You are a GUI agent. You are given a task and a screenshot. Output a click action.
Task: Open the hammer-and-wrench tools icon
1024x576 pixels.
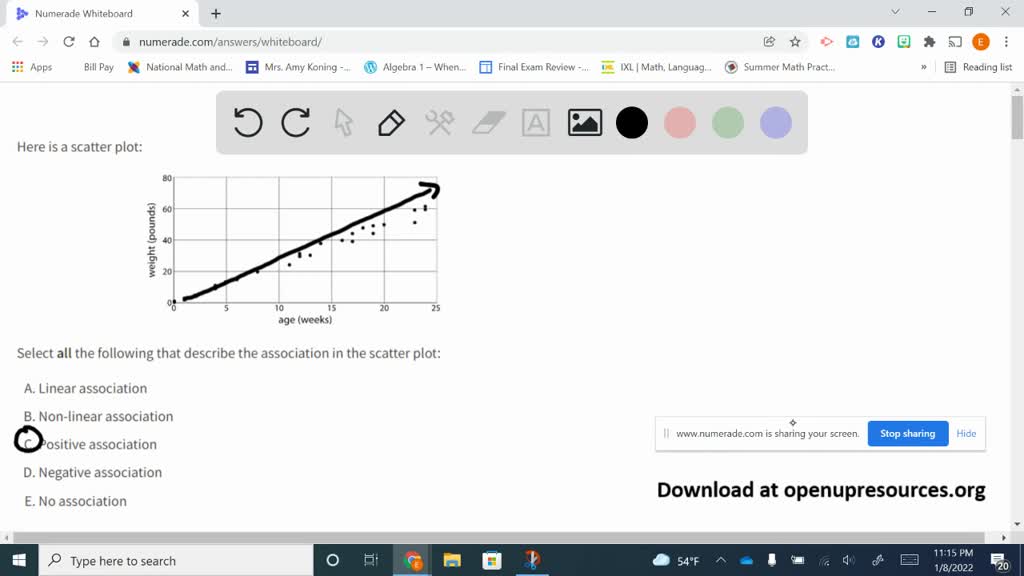439,122
